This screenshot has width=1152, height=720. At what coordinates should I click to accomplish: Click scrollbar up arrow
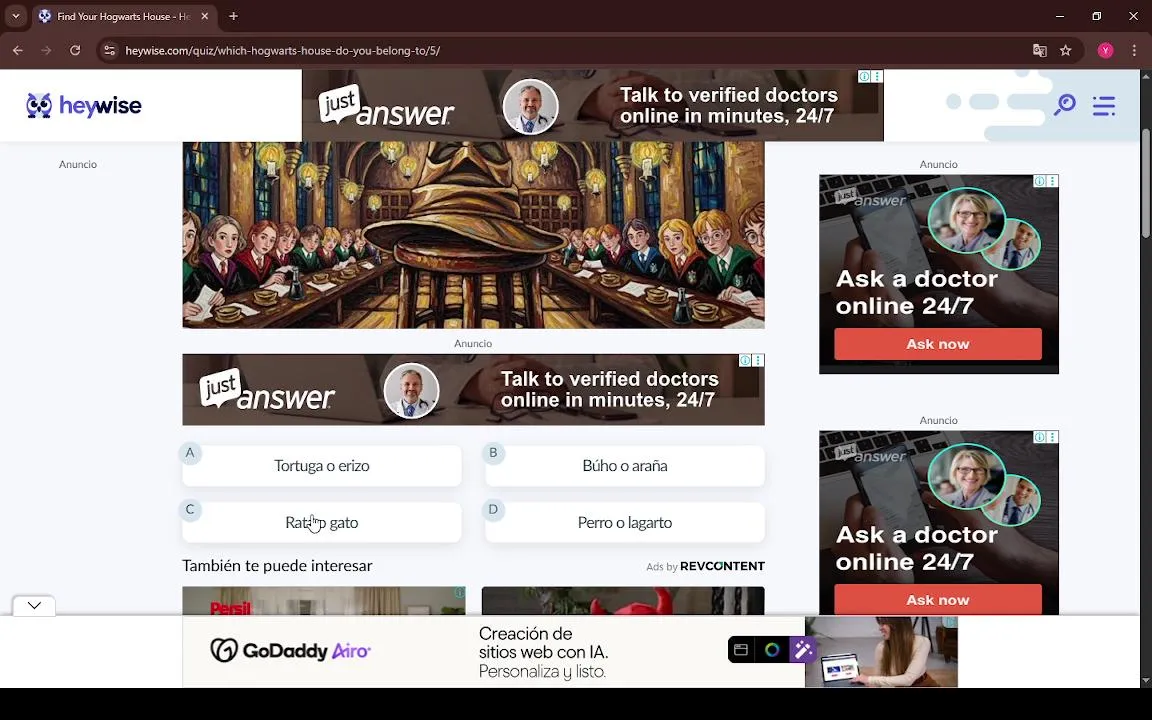tap(1145, 76)
